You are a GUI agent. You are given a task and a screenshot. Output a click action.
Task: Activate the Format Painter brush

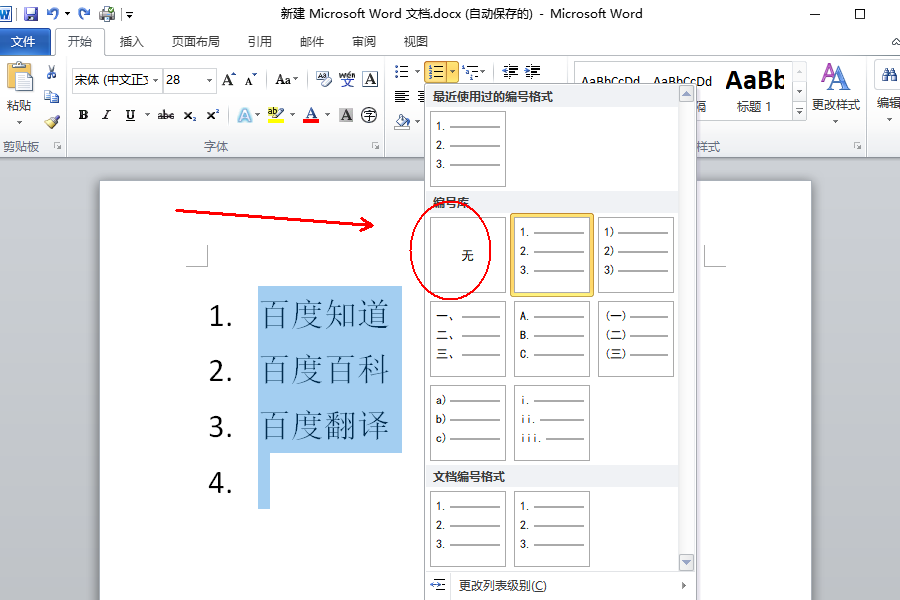pos(52,122)
